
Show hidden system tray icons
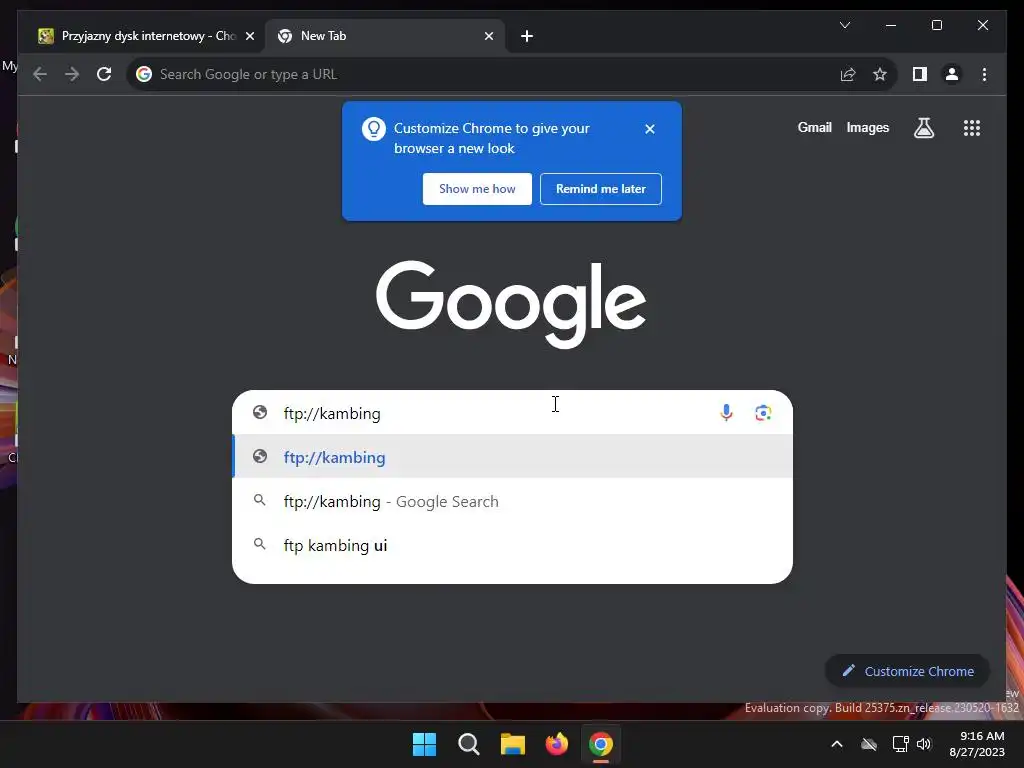pyautogui.click(x=837, y=744)
